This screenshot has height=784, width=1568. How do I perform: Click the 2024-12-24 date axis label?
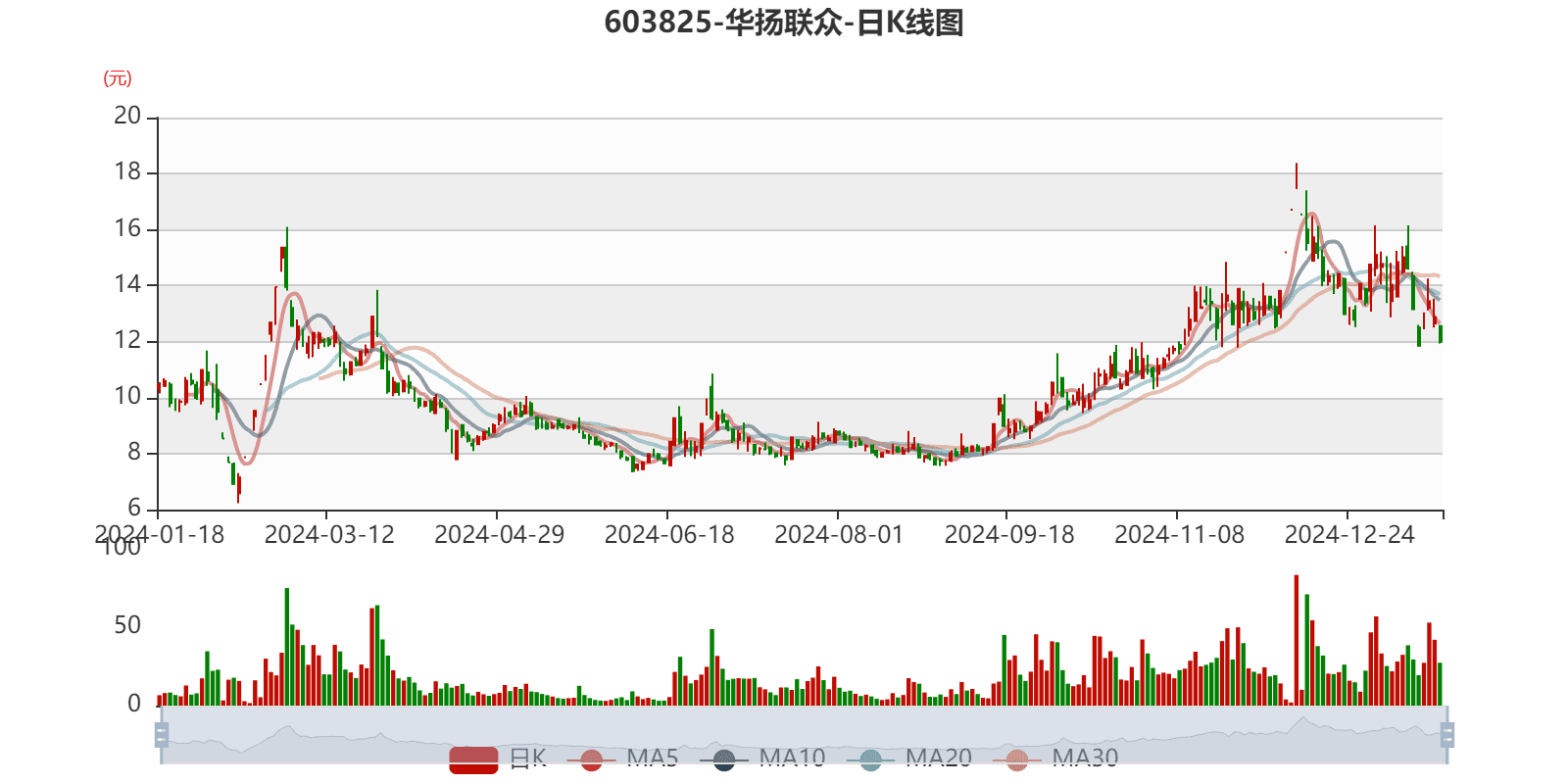[1349, 535]
